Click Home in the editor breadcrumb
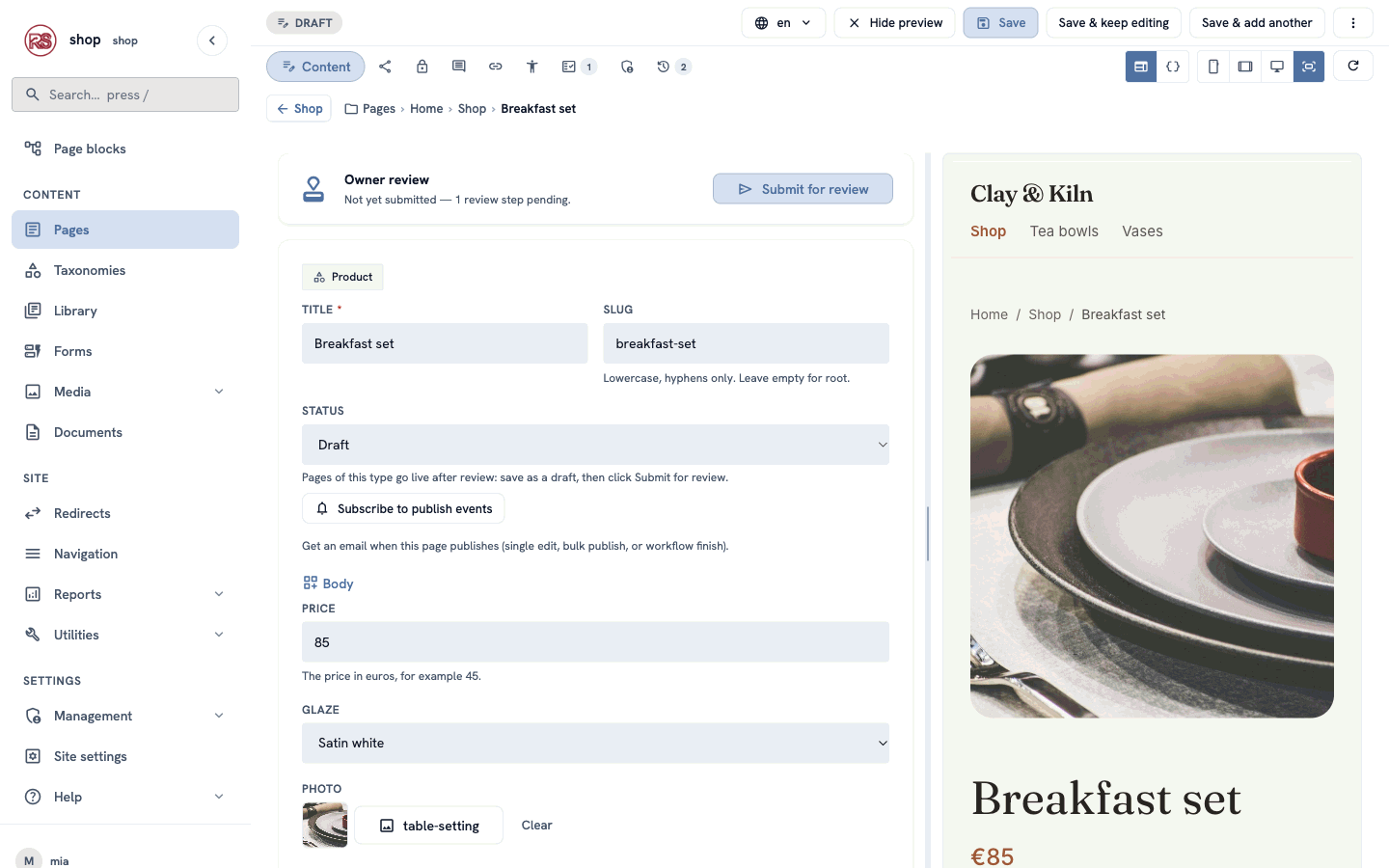Viewport: 1389px width, 868px height. point(426,109)
